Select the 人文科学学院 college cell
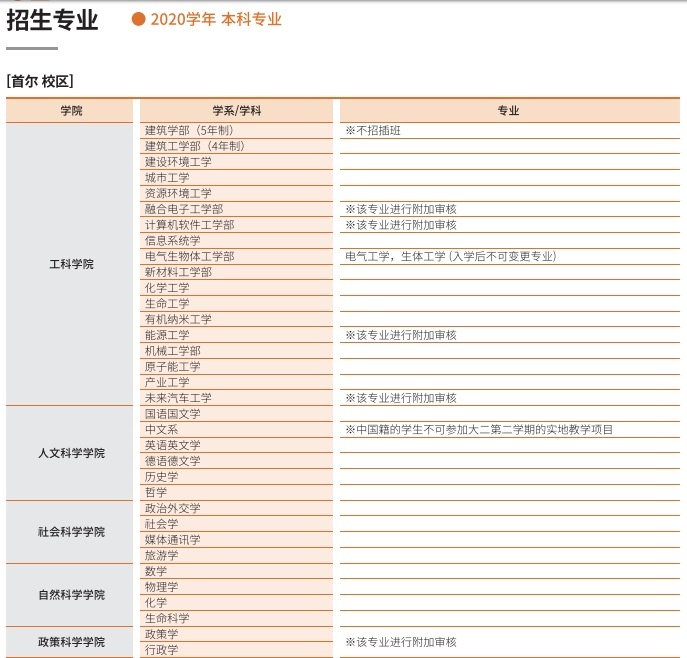Screen dimensions: 687x658 (70, 453)
